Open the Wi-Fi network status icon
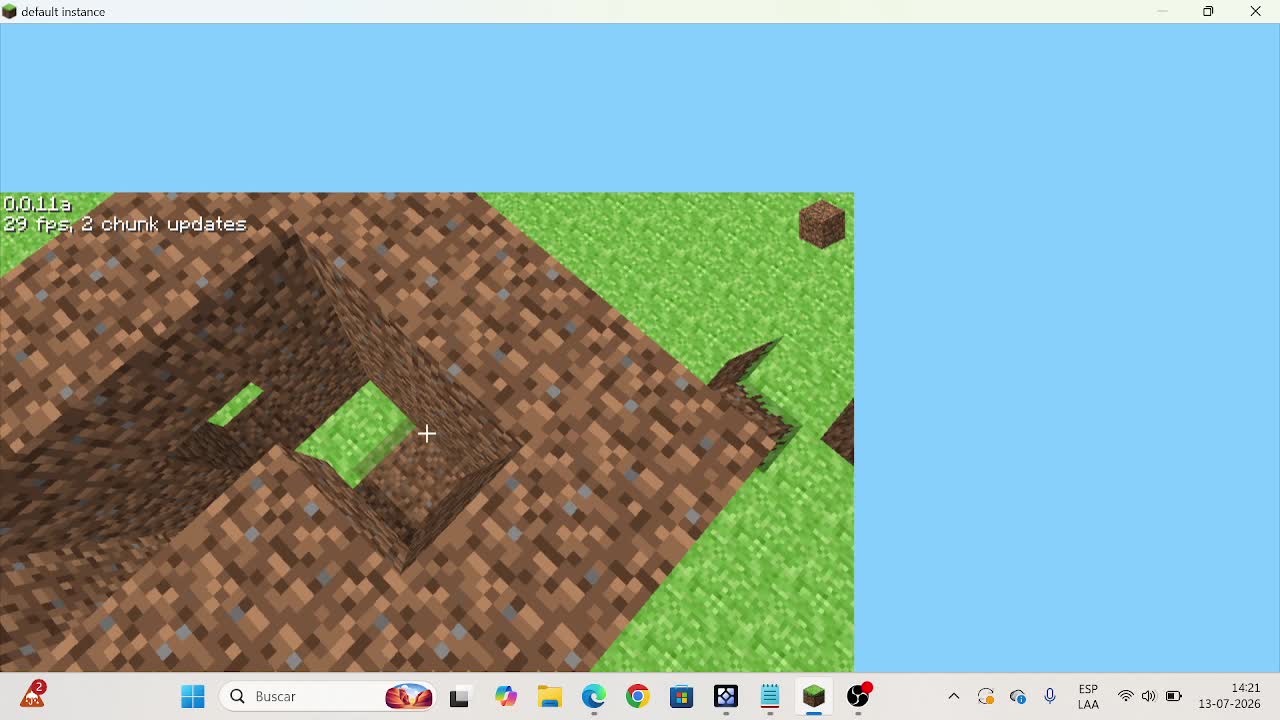 click(1126, 696)
